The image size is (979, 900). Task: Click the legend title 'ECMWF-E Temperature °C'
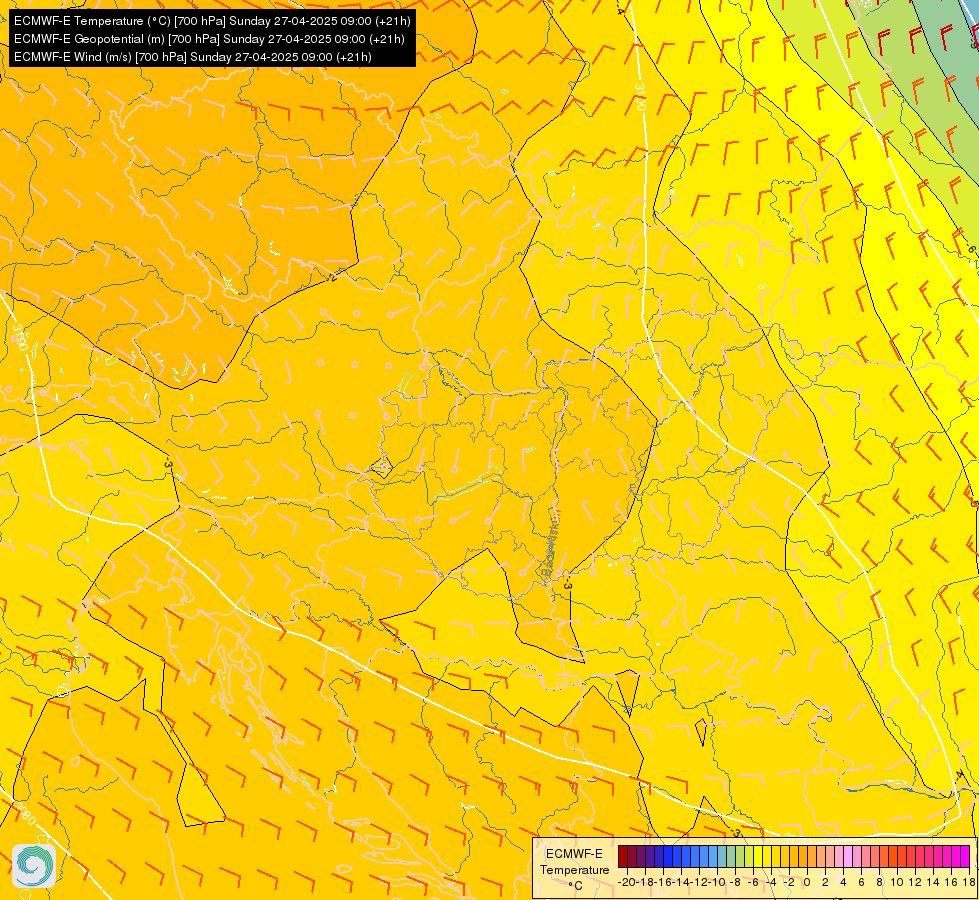point(574,869)
